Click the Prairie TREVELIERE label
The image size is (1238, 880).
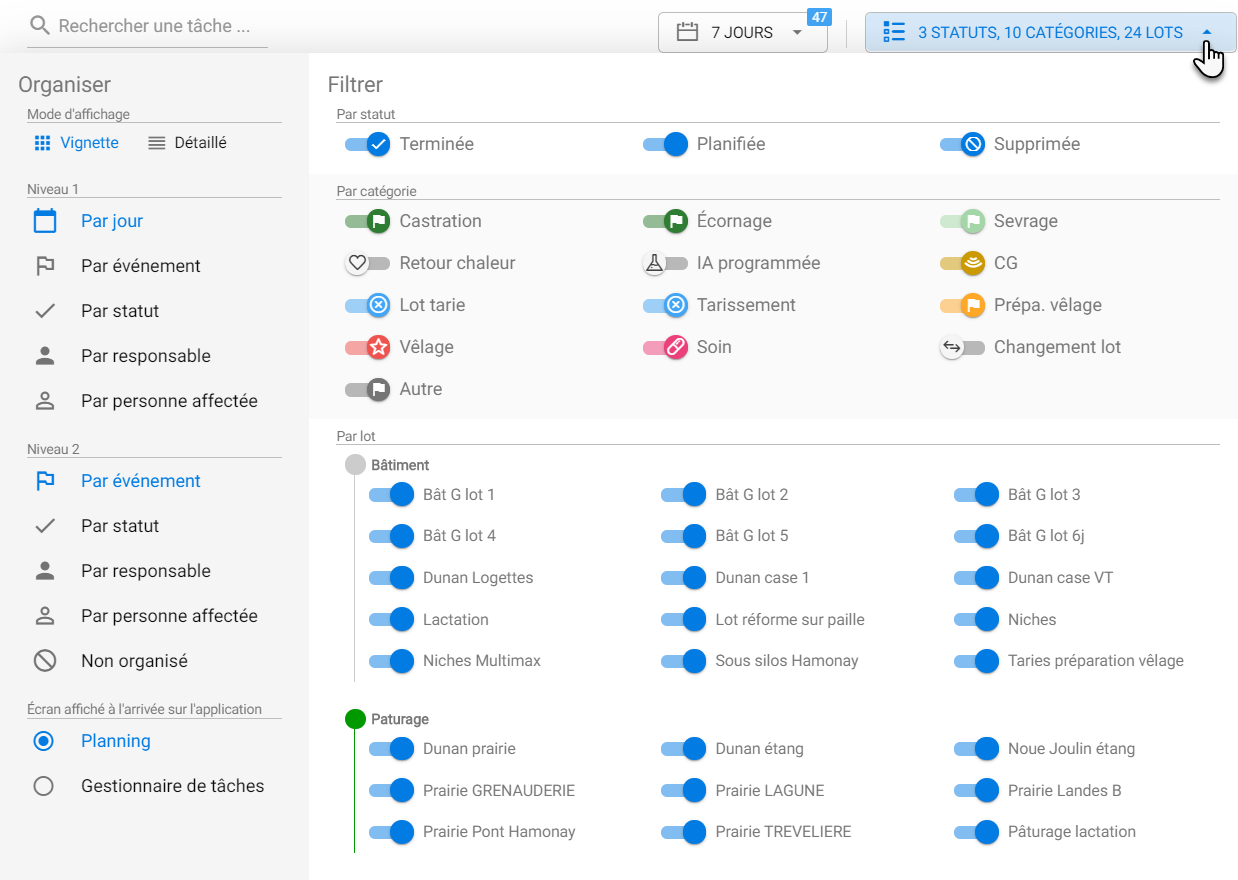[783, 832]
